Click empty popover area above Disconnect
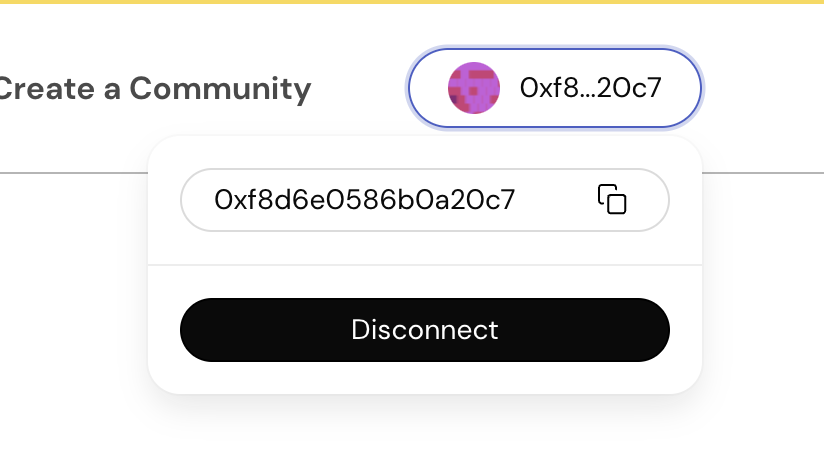The image size is (824, 452). (425, 281)
